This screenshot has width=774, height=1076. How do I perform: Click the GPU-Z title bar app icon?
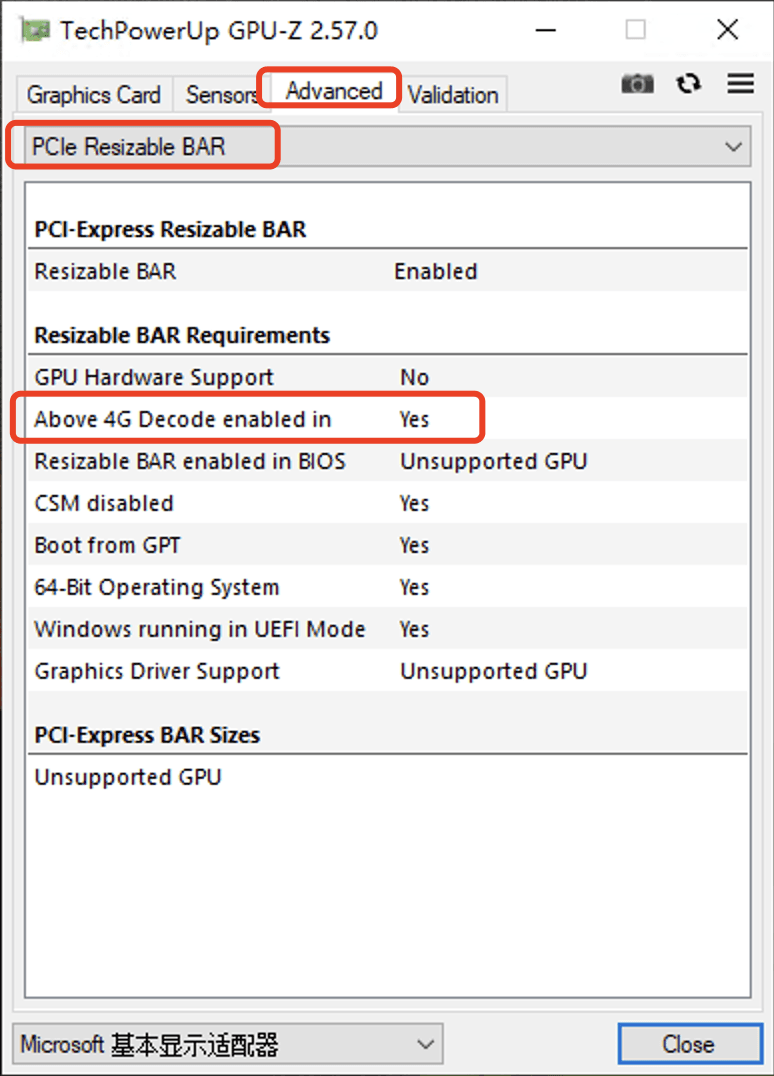click(36, 30)
